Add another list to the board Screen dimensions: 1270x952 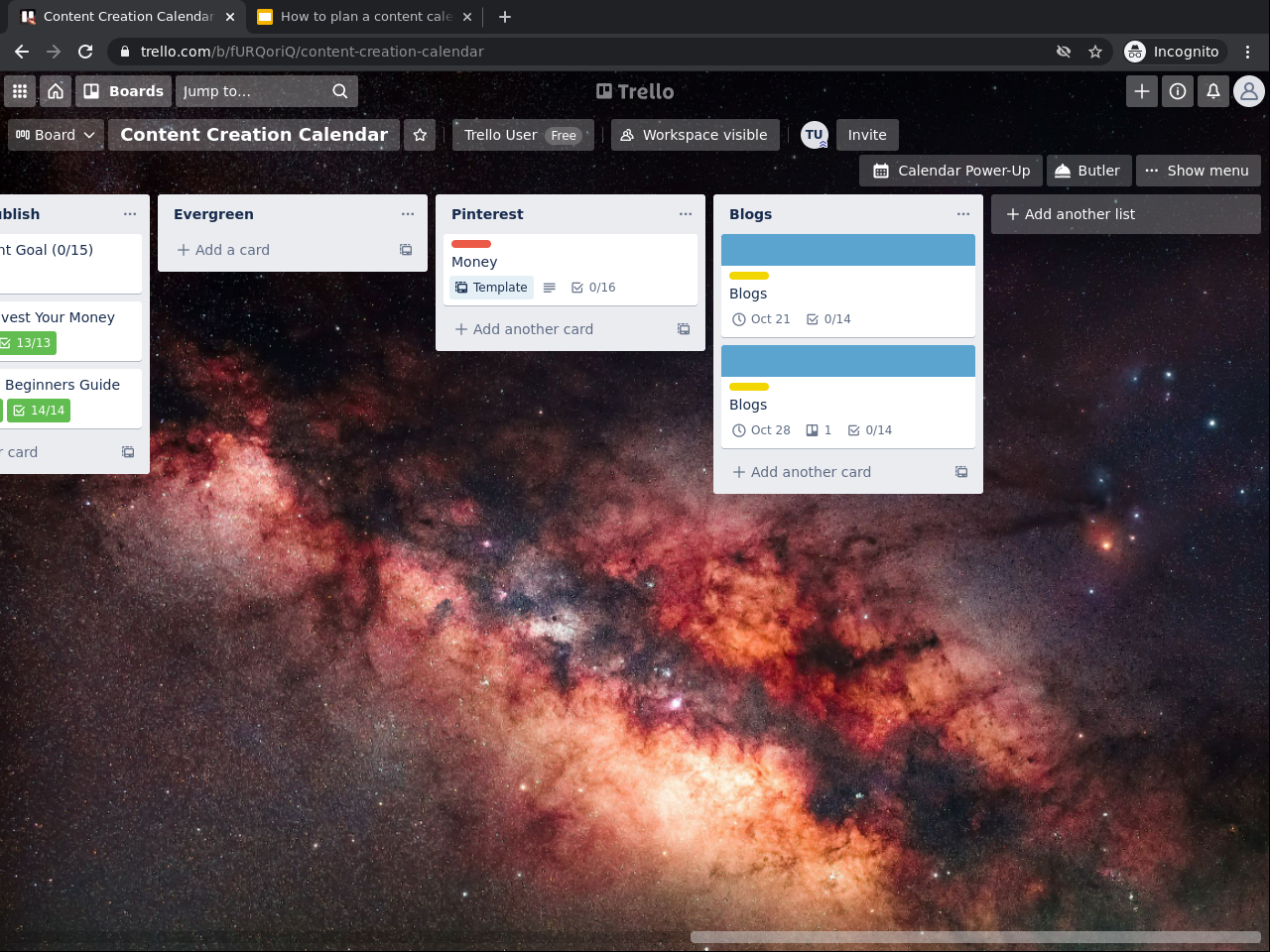(1126, 214)
